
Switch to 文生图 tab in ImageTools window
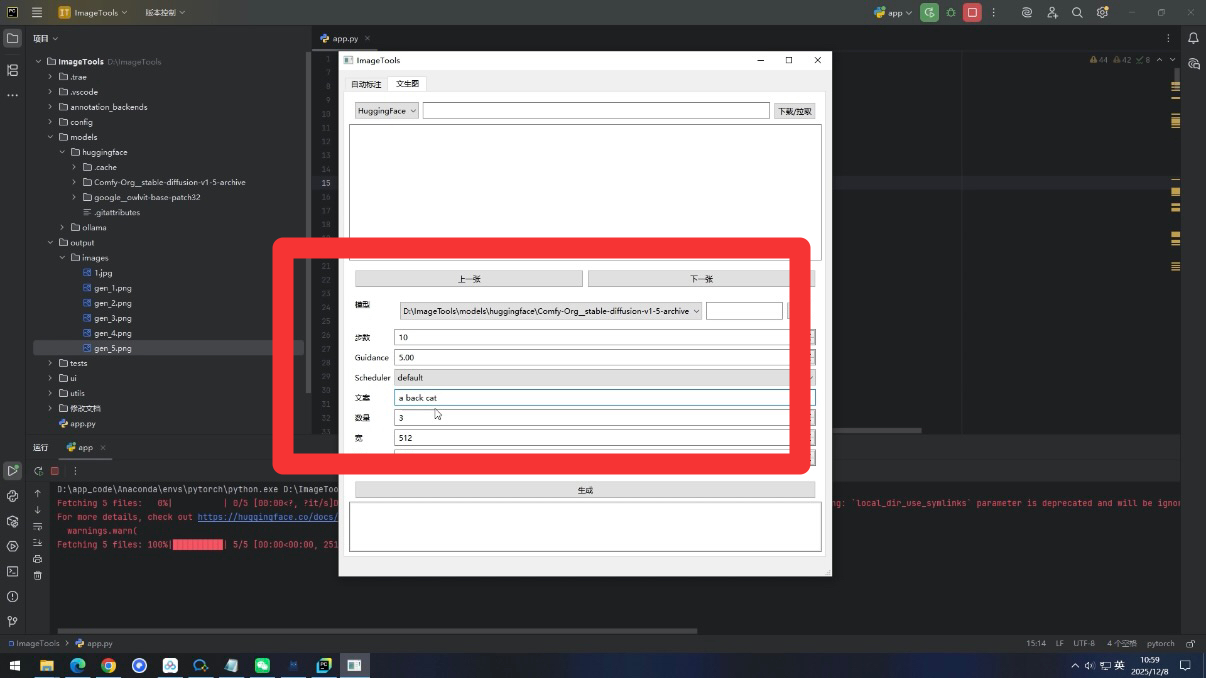click(x=407, y=84)
